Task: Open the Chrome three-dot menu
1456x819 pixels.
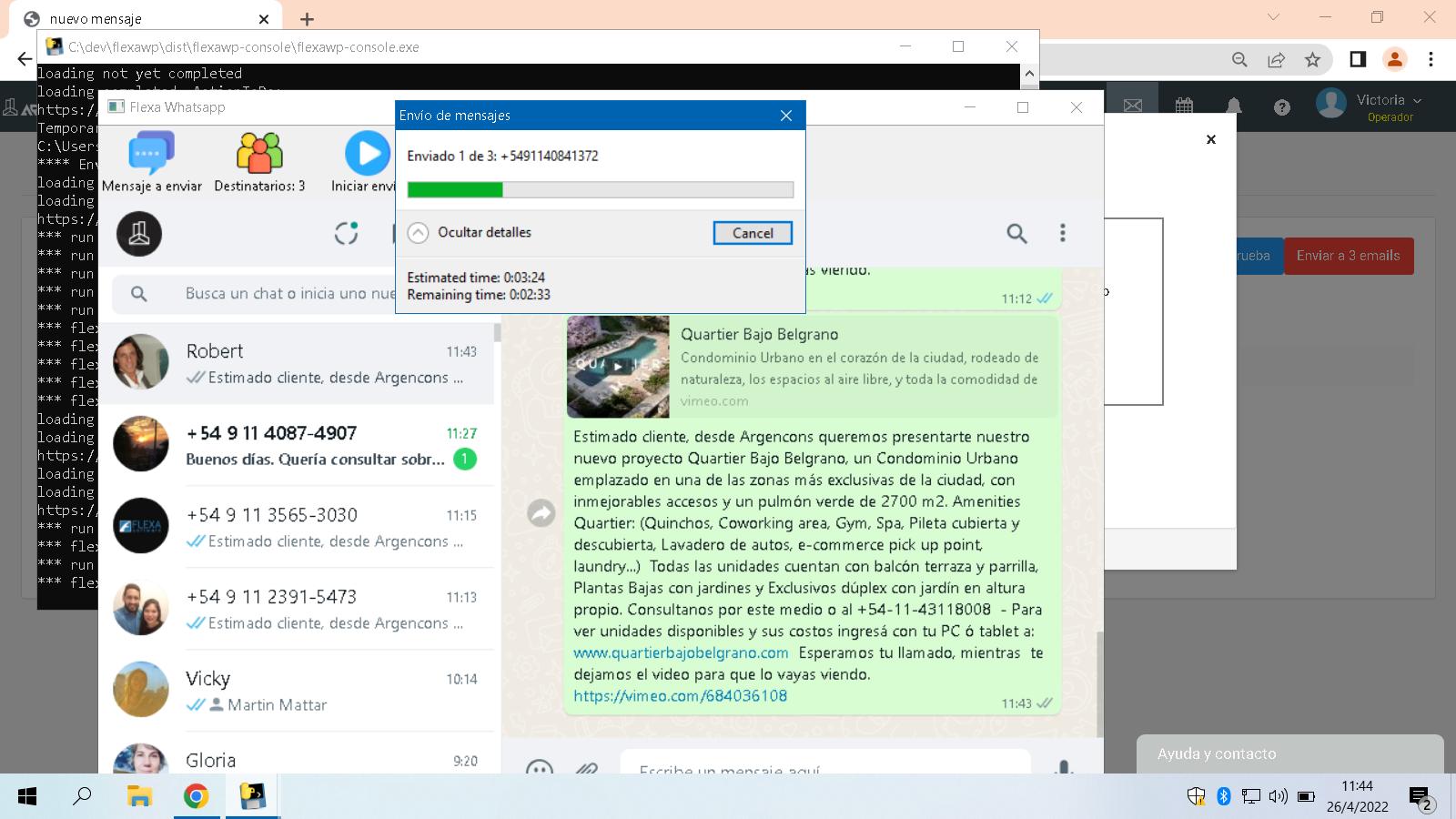Action: tap(1431, 59)
